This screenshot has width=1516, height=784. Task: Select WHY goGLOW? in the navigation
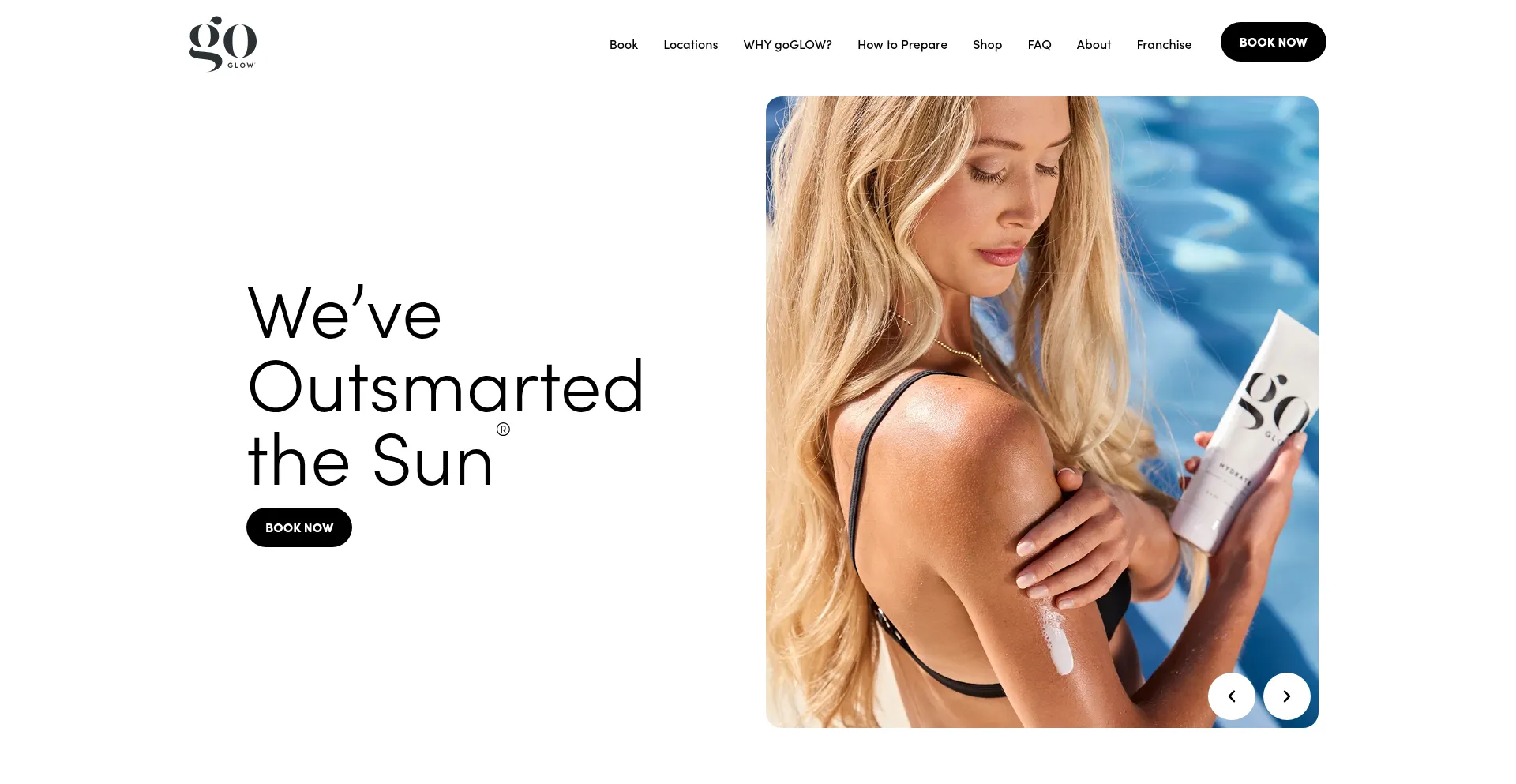[787, 45]
